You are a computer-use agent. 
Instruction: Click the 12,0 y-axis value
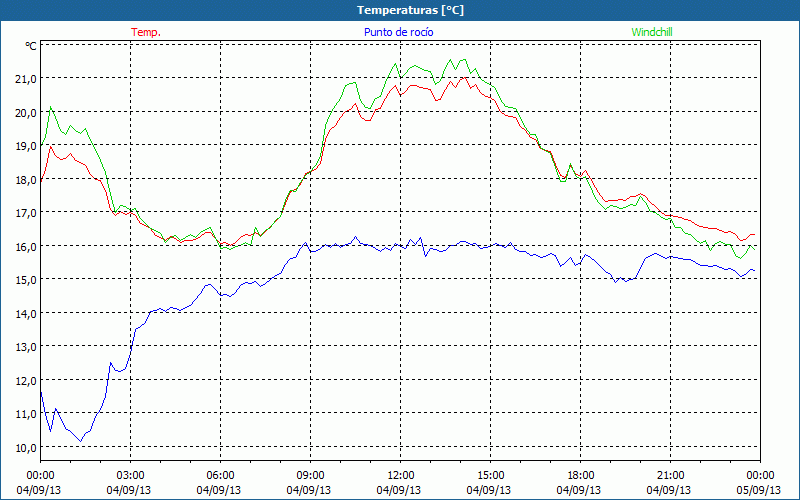point(27,381)
